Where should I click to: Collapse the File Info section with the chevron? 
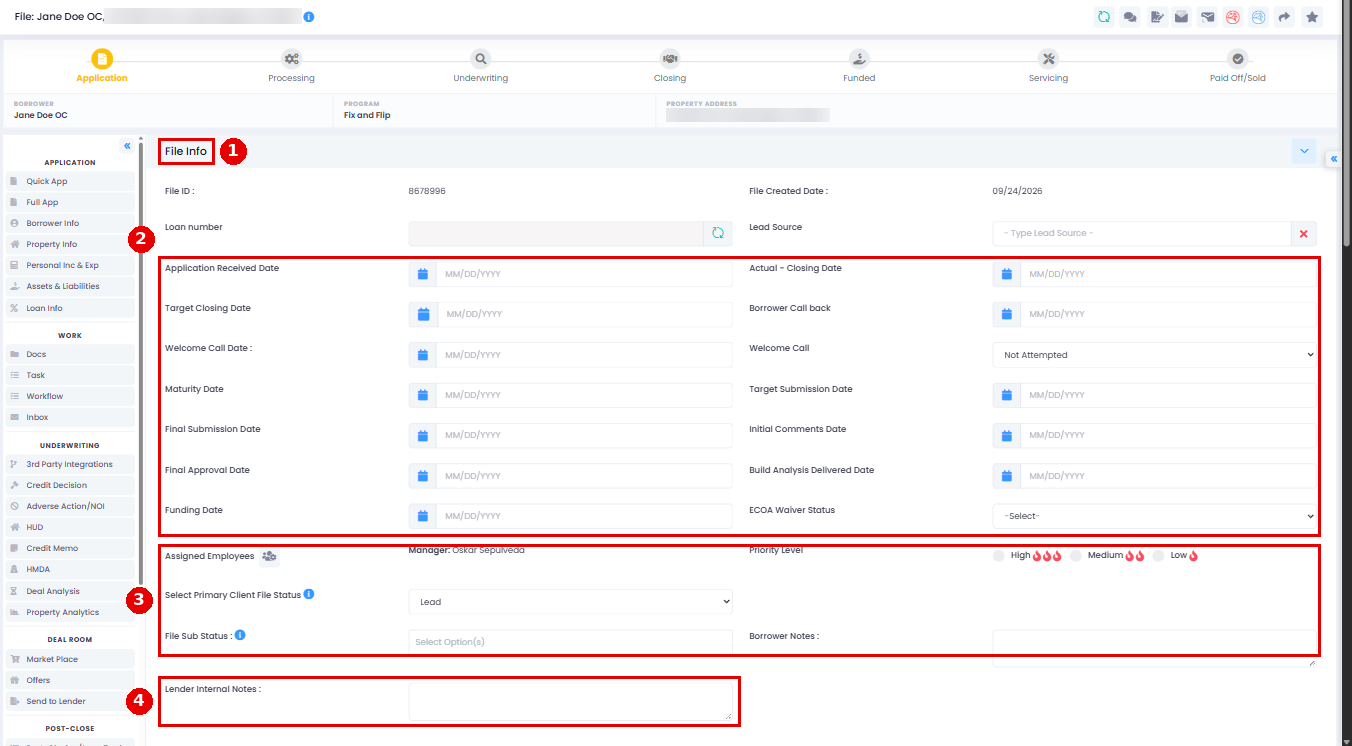[1304, 151]
